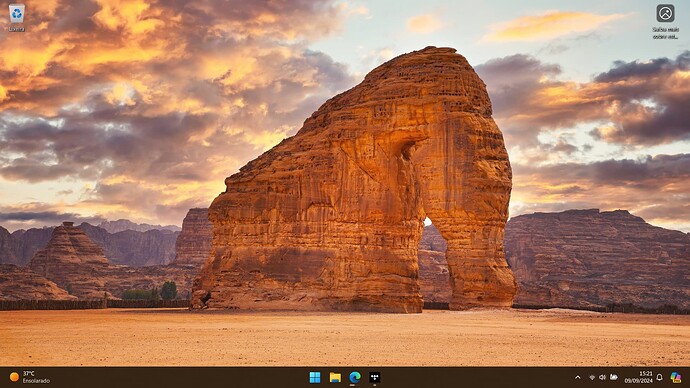Open the Lixeira recycle bin desktop icon
This screenshot has width=690, height=388.
point(17,18)
